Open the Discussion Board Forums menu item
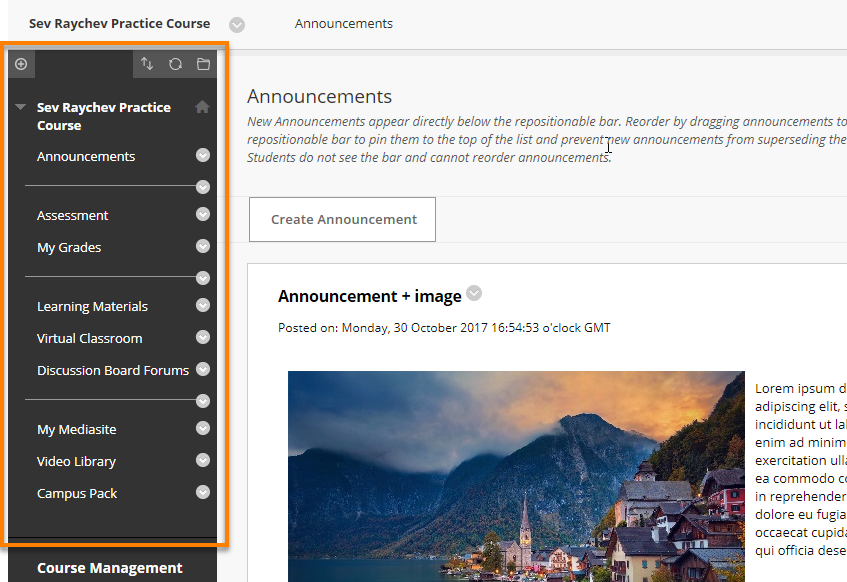 coord(113,371)
